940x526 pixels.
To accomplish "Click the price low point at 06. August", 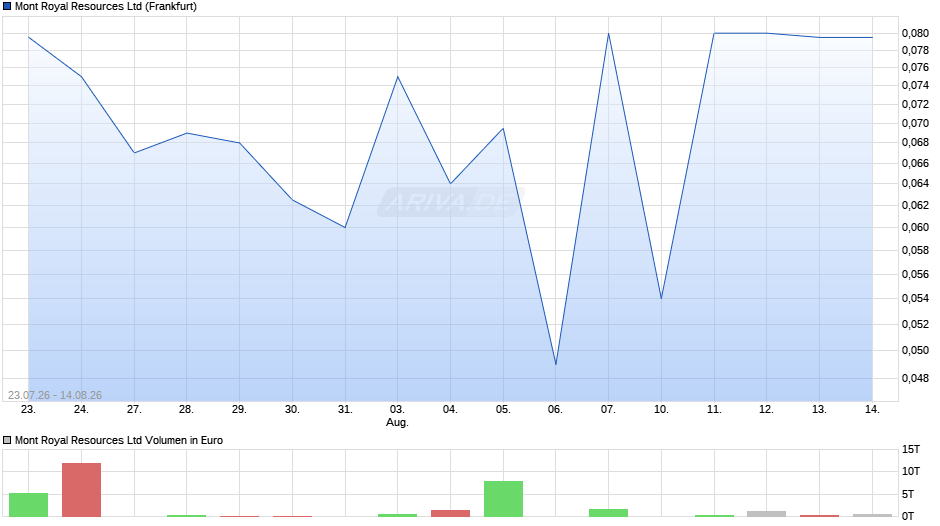I will [556, 364].
